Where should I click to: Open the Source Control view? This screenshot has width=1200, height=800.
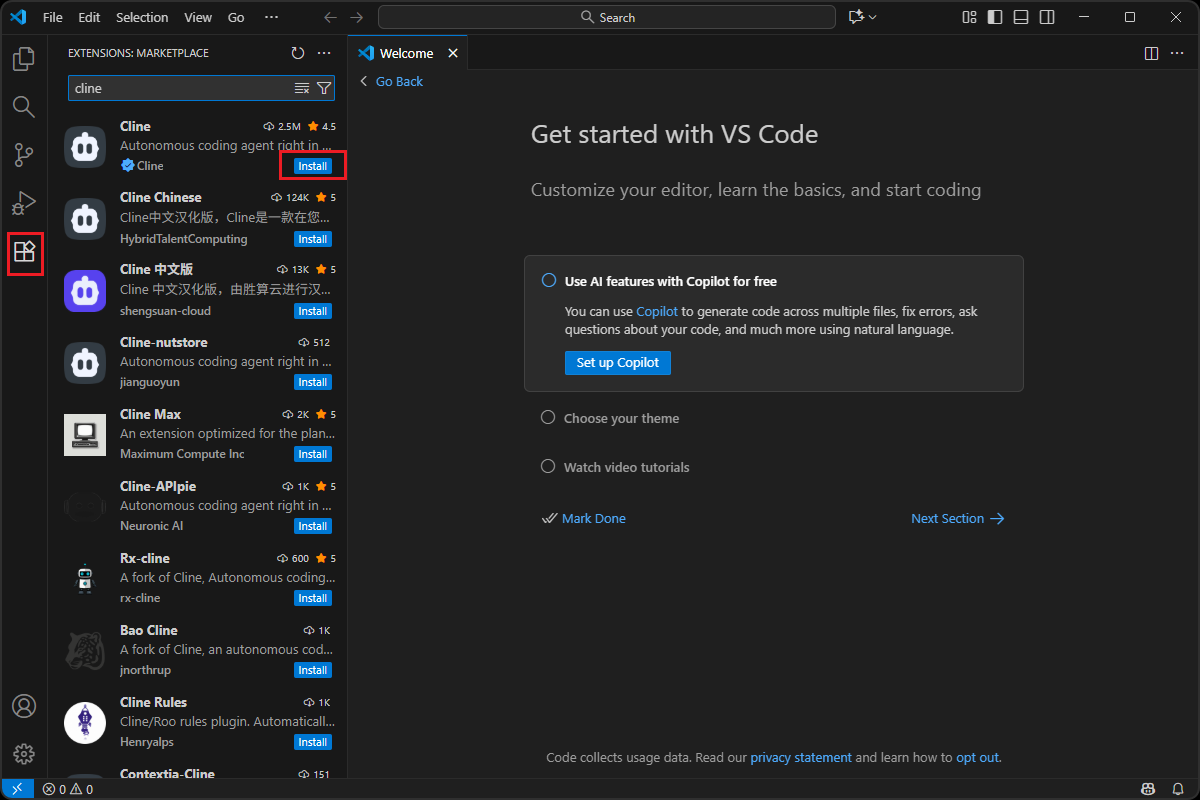click(23, 155)
